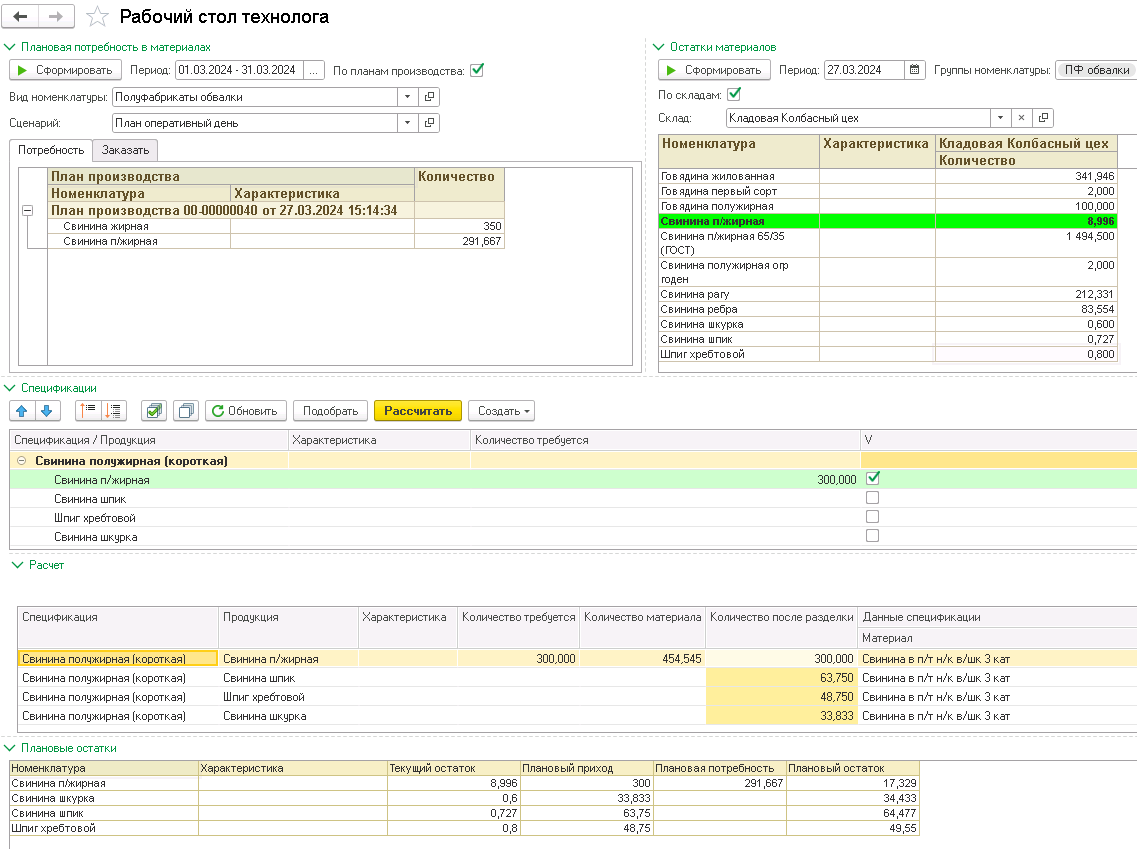
Task: Click the back navigation arrow
Action: (21, 17)
